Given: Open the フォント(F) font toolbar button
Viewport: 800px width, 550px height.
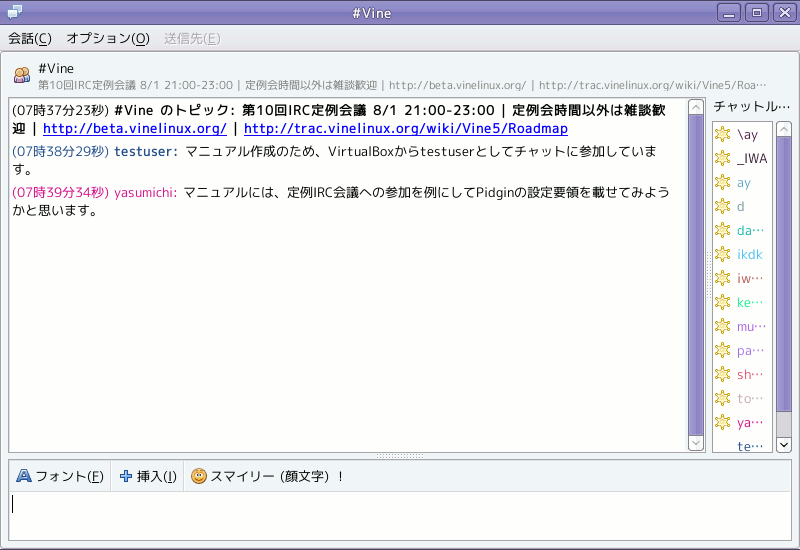Looking at the screenshot, I should pyautogui.click(x=60, y=476).
